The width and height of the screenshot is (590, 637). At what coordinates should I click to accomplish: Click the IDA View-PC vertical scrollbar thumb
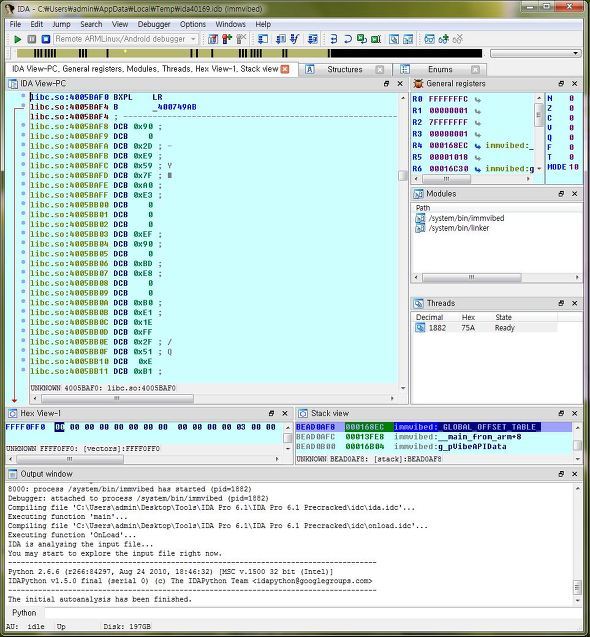[x=403, y=176]
